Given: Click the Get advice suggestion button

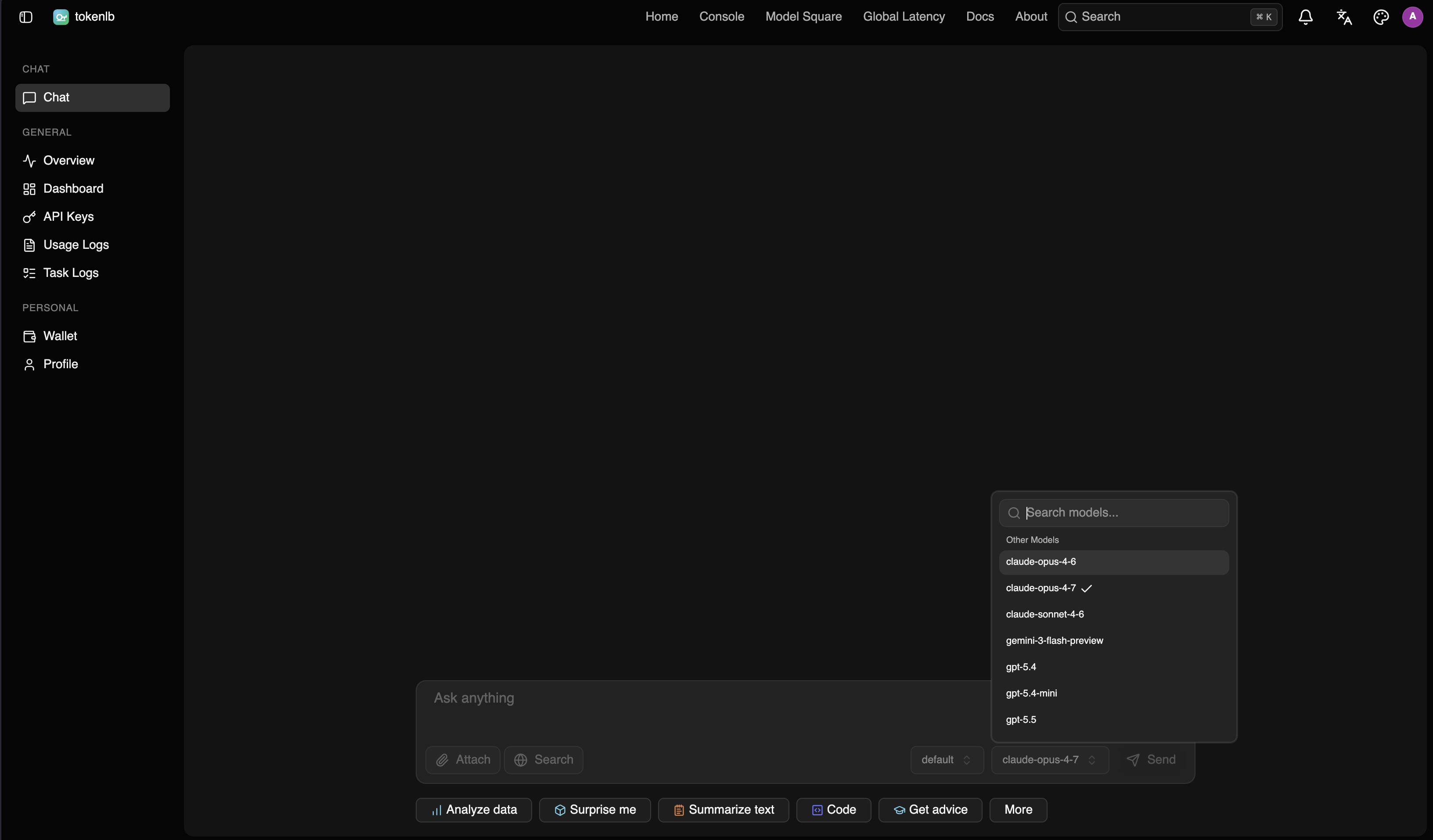Looking at the screenshot, I should click(x=930, y=810).
